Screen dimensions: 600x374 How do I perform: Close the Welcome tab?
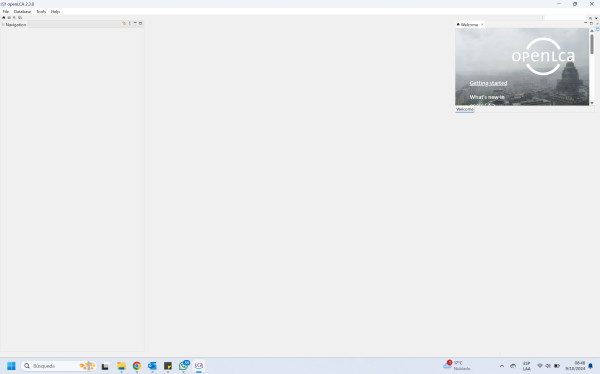[x=482, y=24]
